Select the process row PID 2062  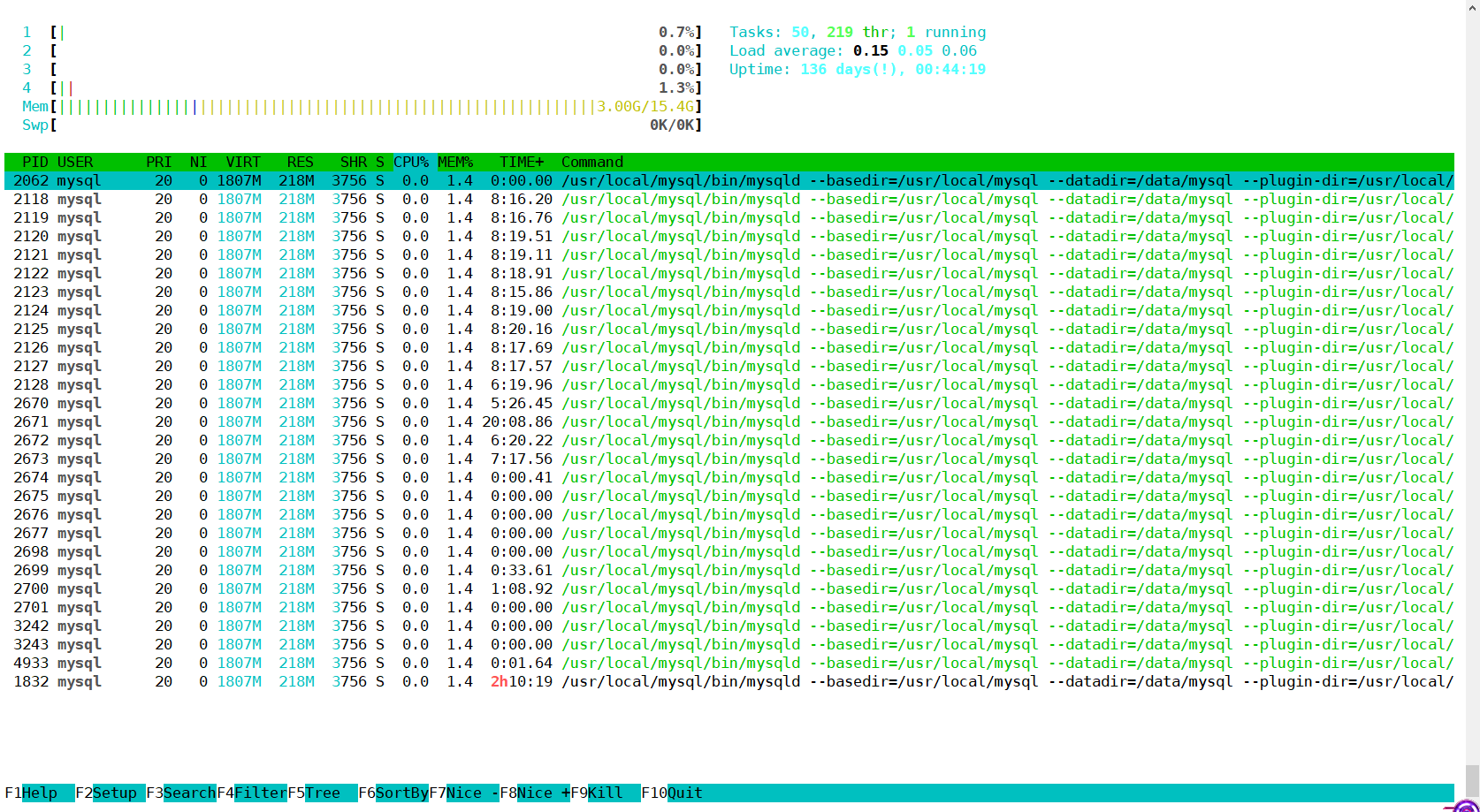point(729,180)
